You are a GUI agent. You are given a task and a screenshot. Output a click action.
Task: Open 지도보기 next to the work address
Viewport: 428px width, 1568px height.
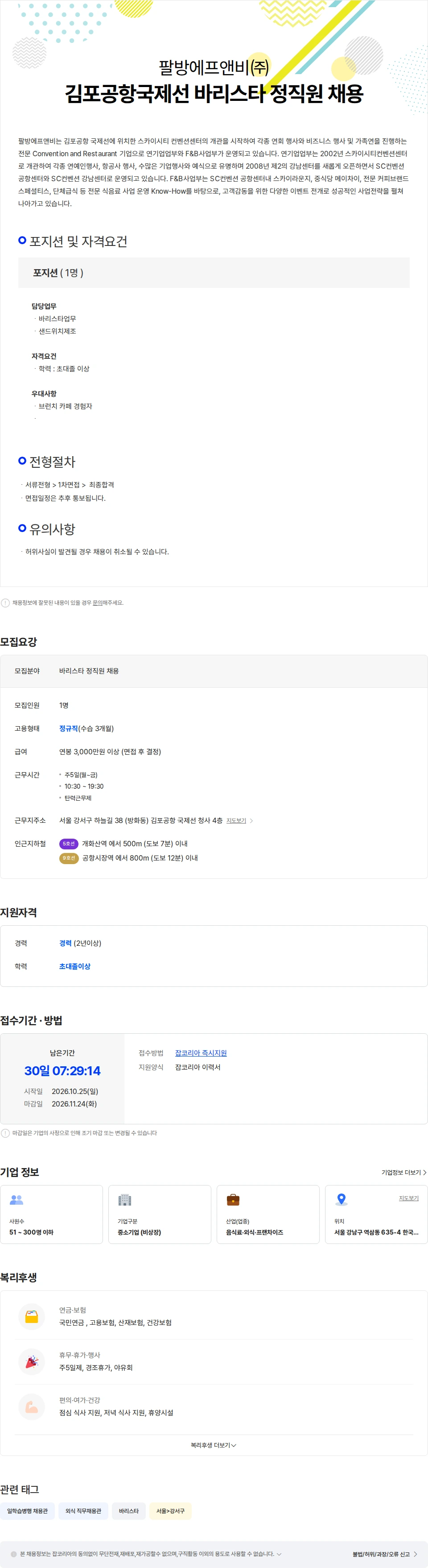[x=236, y=820]
